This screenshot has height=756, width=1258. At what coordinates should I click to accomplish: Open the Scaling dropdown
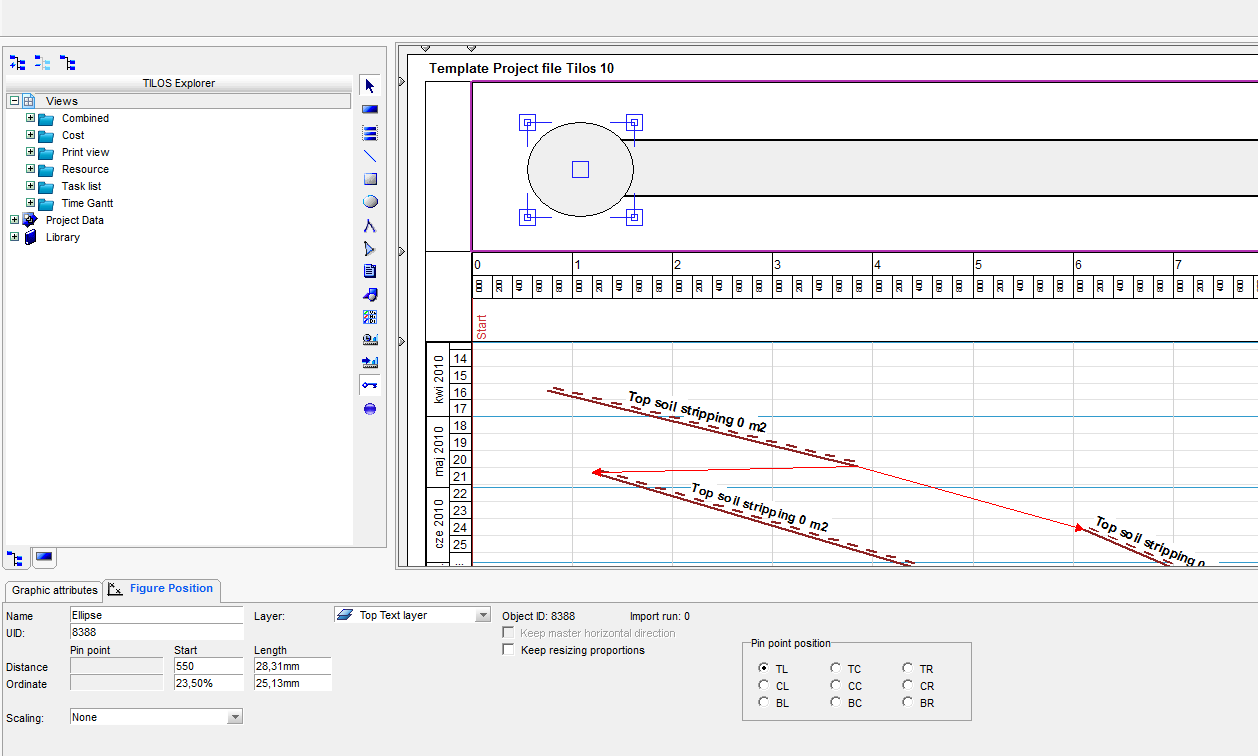pos(235,717)
